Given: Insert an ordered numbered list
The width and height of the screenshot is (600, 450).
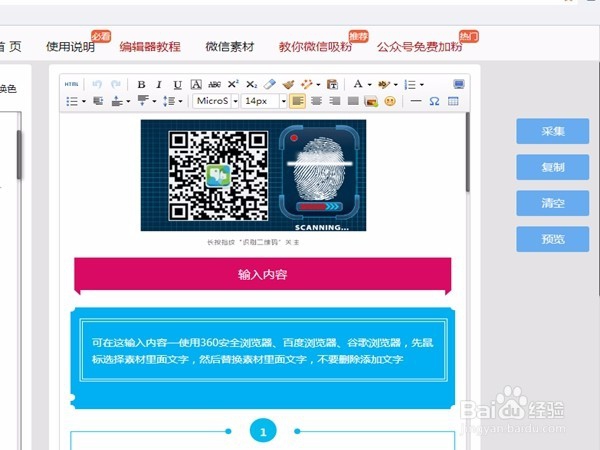Looking at the screenshot, I should click(x=410, y=85).
